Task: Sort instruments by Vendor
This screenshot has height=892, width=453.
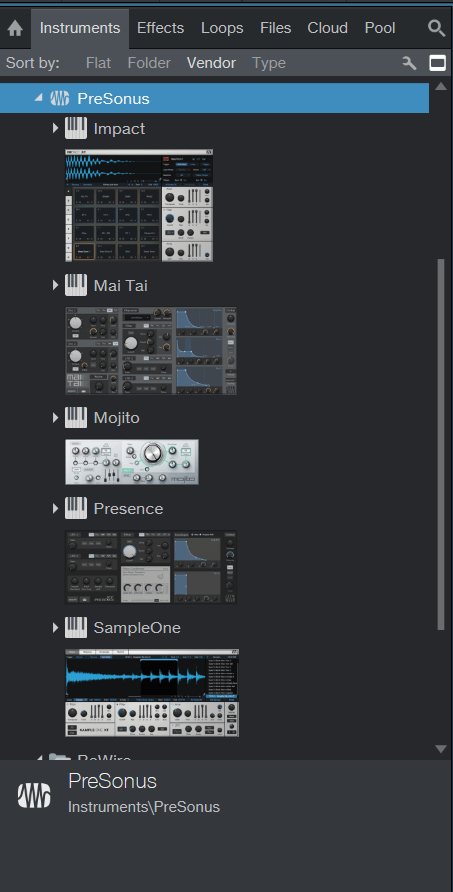Action: (x=211, y=63)
